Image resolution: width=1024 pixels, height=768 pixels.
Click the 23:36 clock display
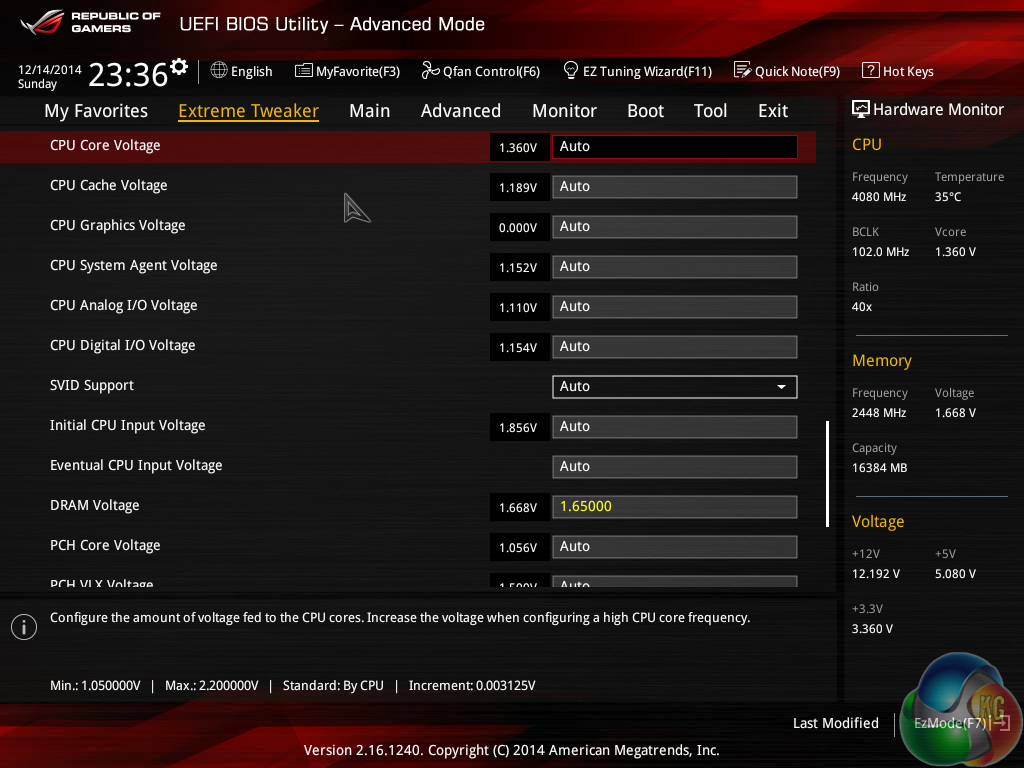(128, 74)
